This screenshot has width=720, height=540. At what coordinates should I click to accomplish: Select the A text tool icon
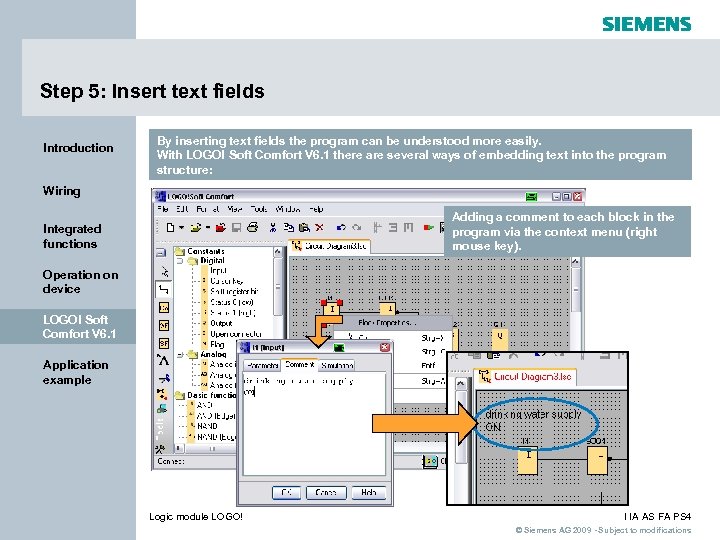tap(163, 360)
